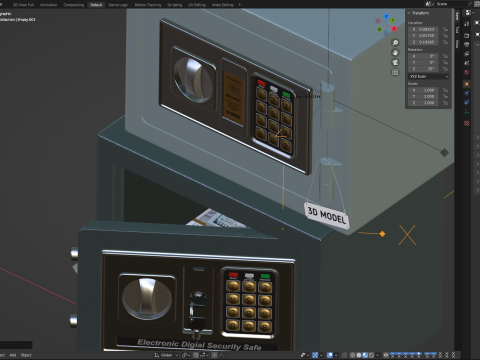Open the World properties tab icon

(467, 72)
